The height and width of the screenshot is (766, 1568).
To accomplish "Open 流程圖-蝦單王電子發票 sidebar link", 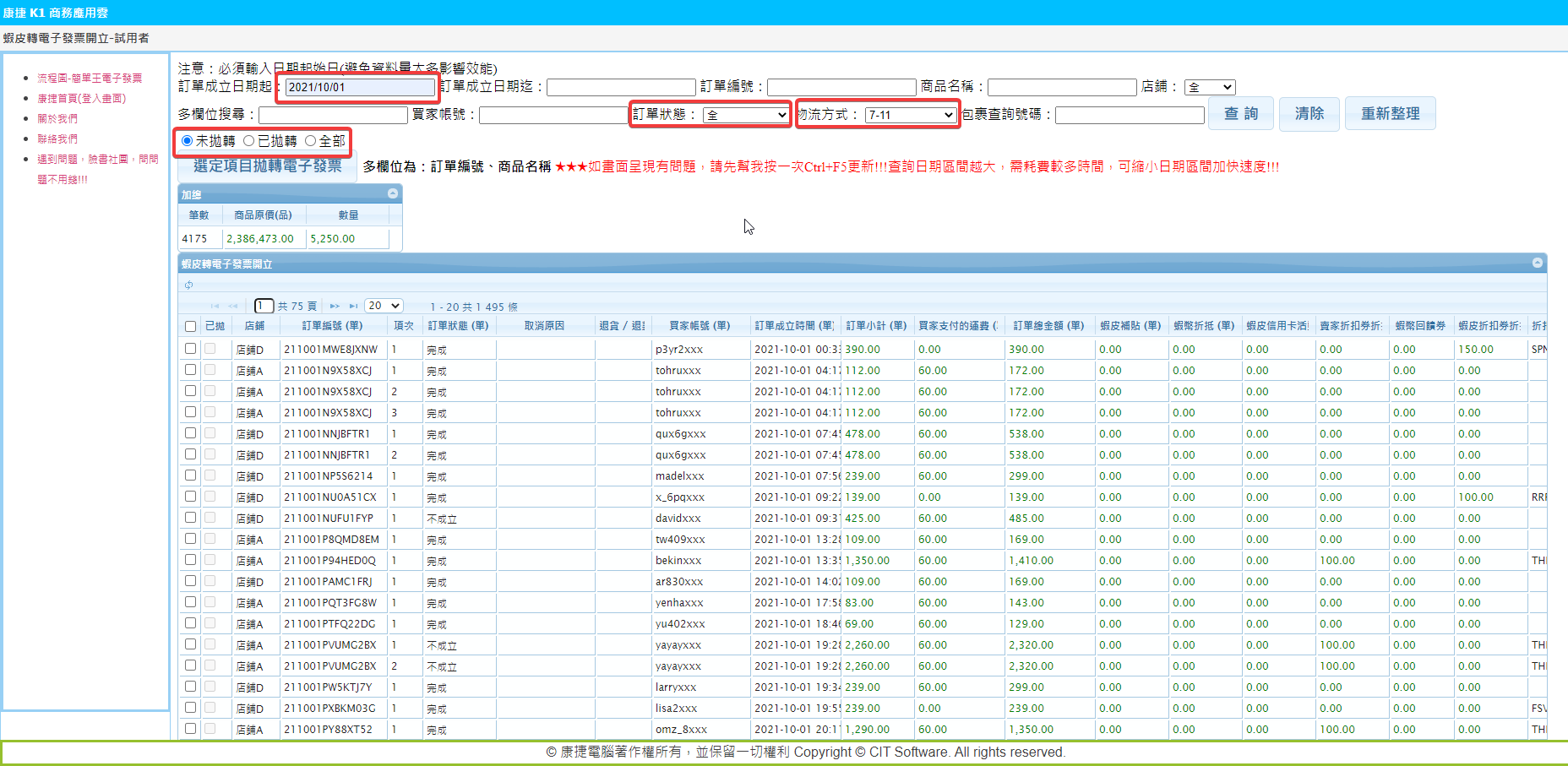I will pyautogui.click(x=90, y=78).
